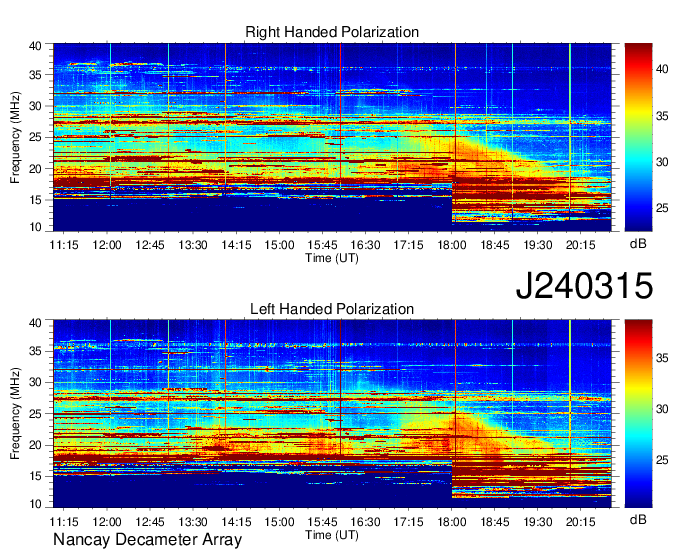Click the 17:15 tick label on bottom plot
The image size is (680, 552).
coord(409,522)
